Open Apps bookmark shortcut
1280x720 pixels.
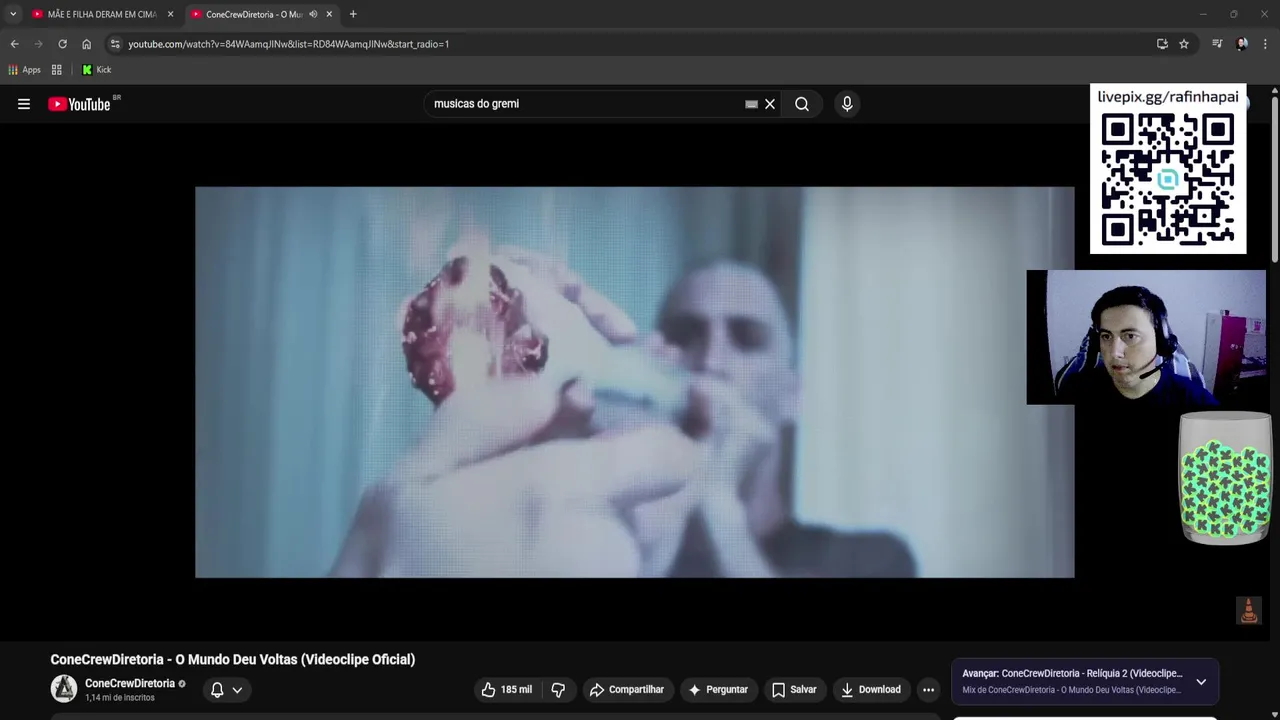24,70
